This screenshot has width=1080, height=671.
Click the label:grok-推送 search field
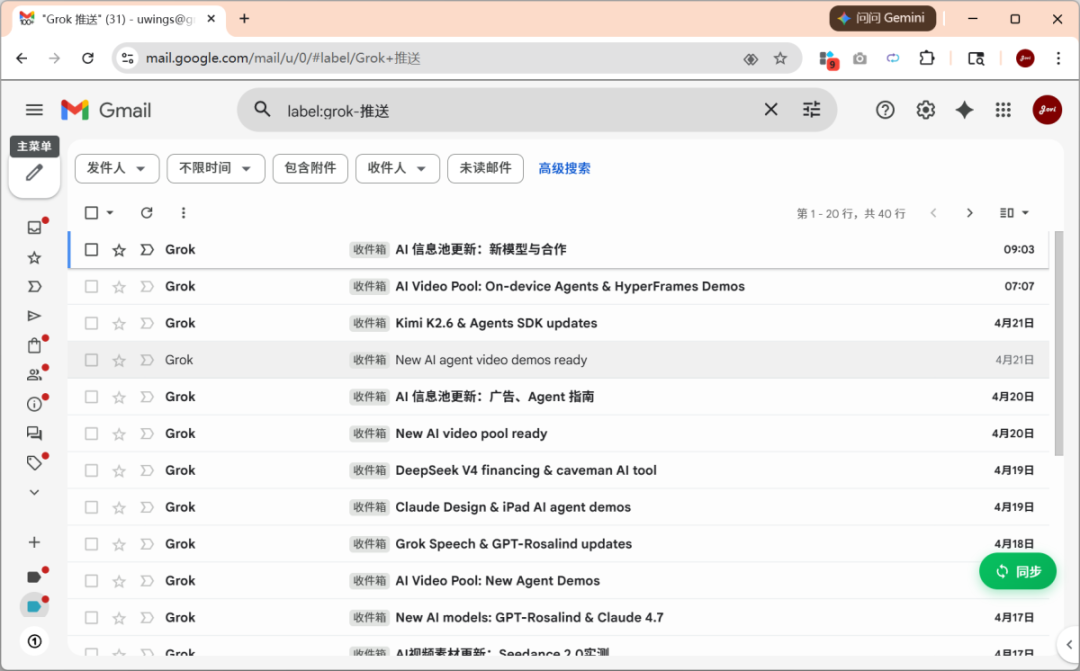coord(500,110)
